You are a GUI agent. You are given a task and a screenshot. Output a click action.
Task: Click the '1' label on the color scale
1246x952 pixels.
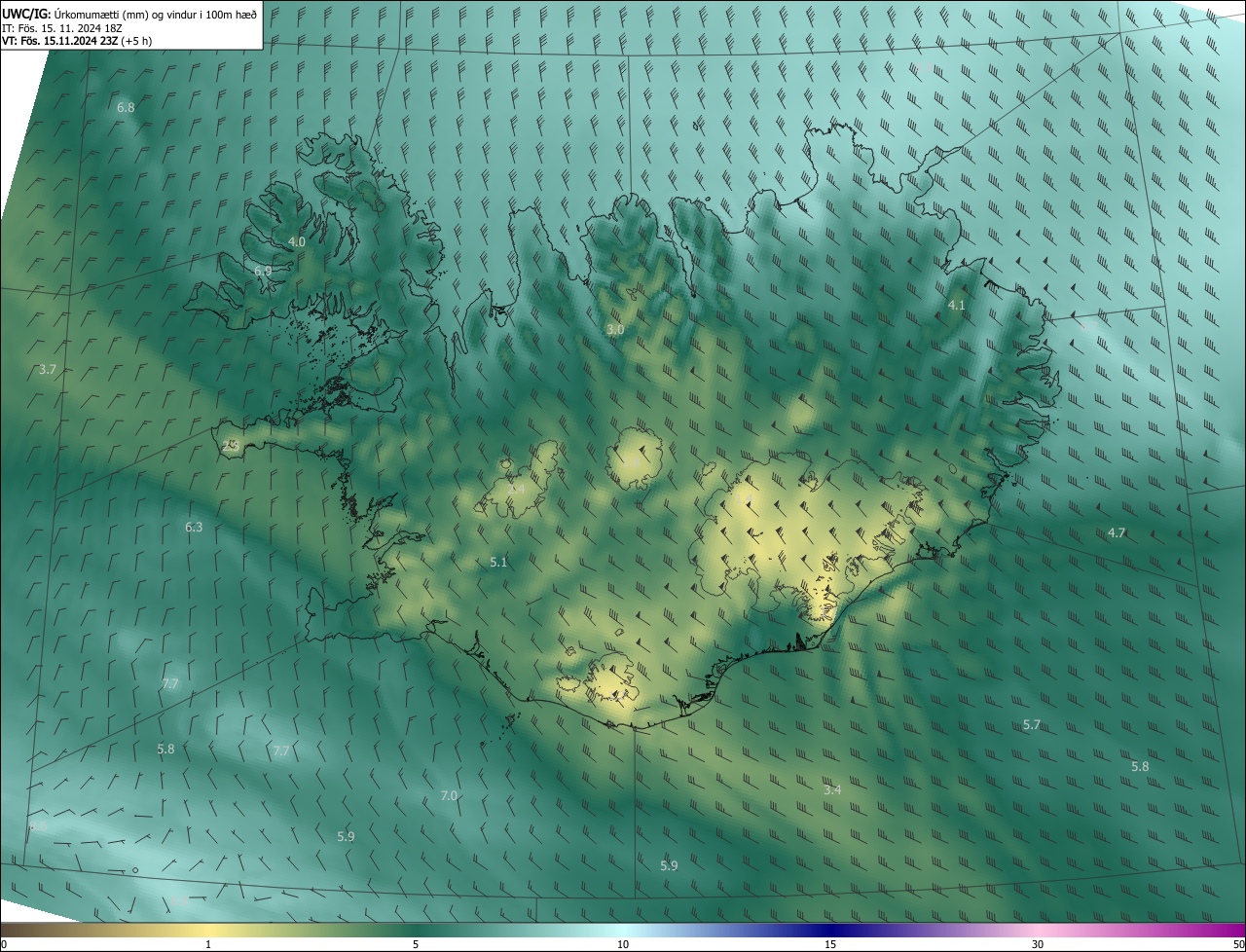tap(208, 944)
